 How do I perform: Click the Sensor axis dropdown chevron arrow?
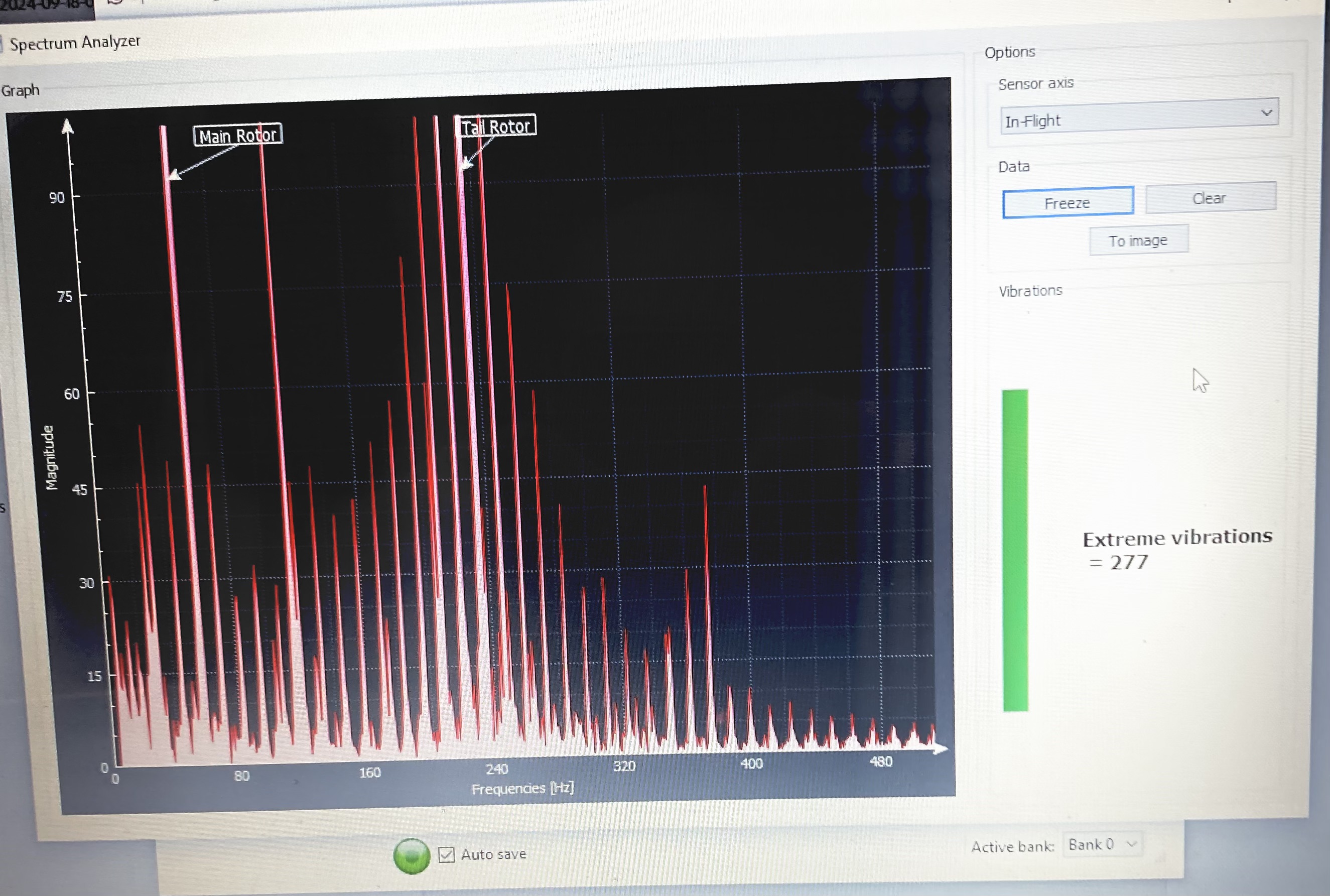point(1266,112)
